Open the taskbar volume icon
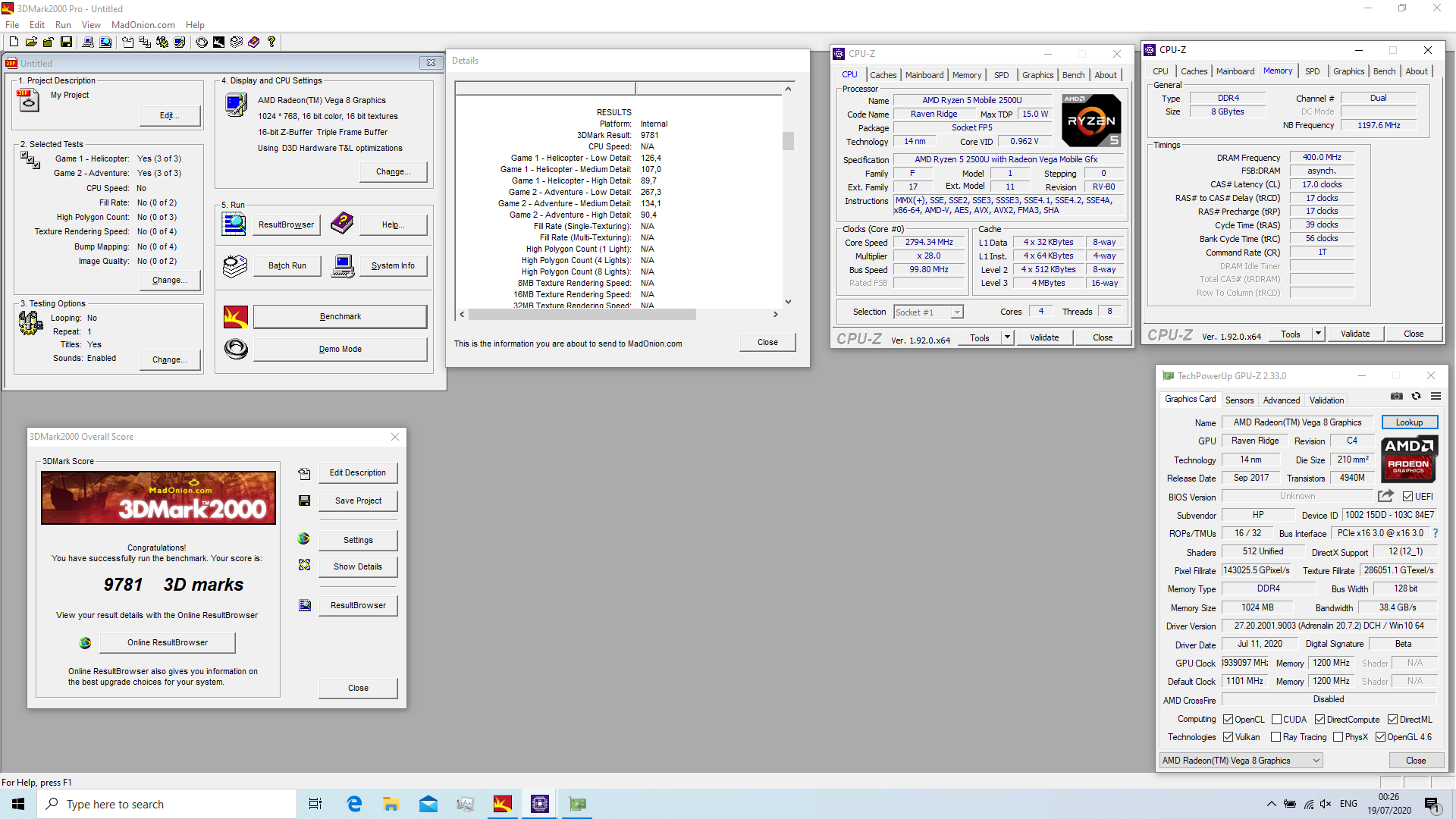 pyautogui.click(x=1325, y=804)
